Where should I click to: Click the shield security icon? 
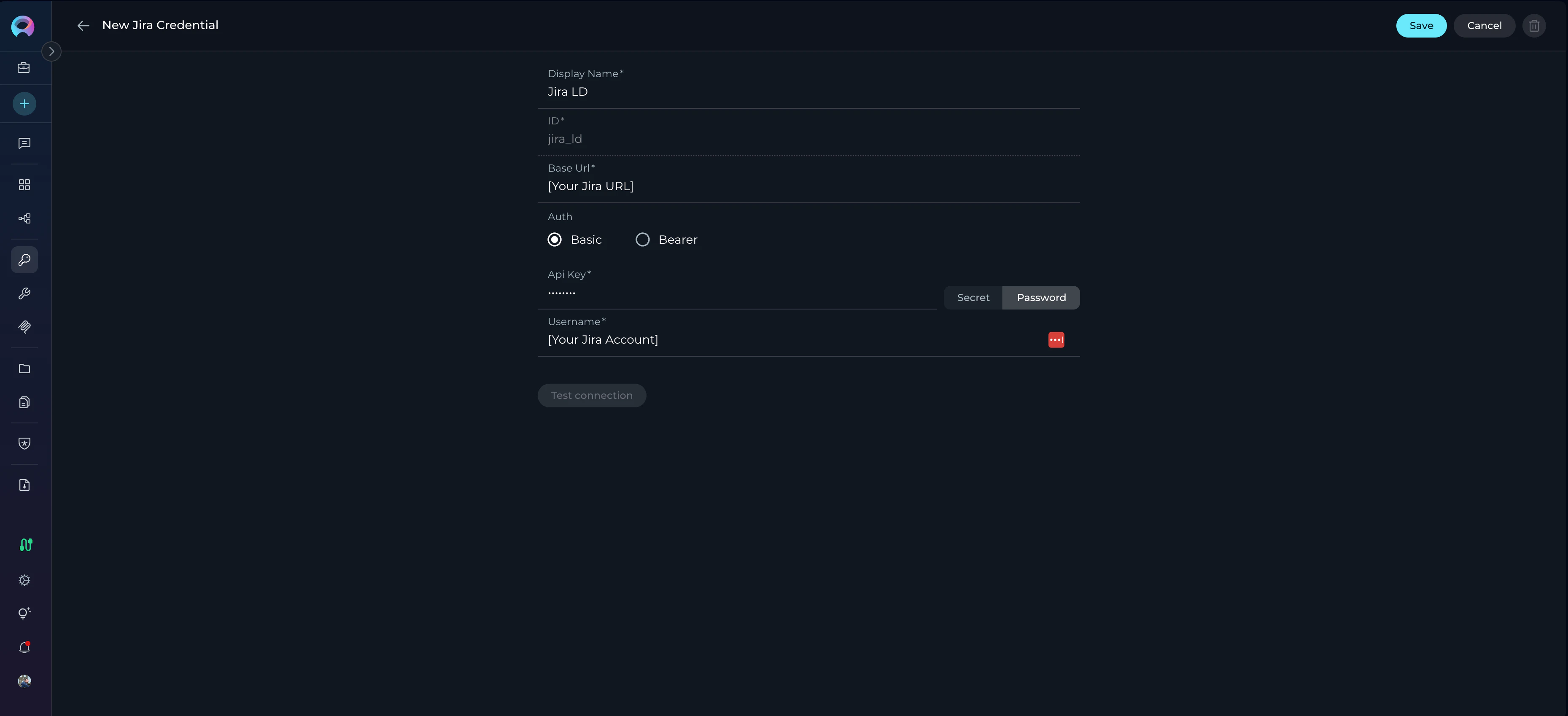[24, 443]
